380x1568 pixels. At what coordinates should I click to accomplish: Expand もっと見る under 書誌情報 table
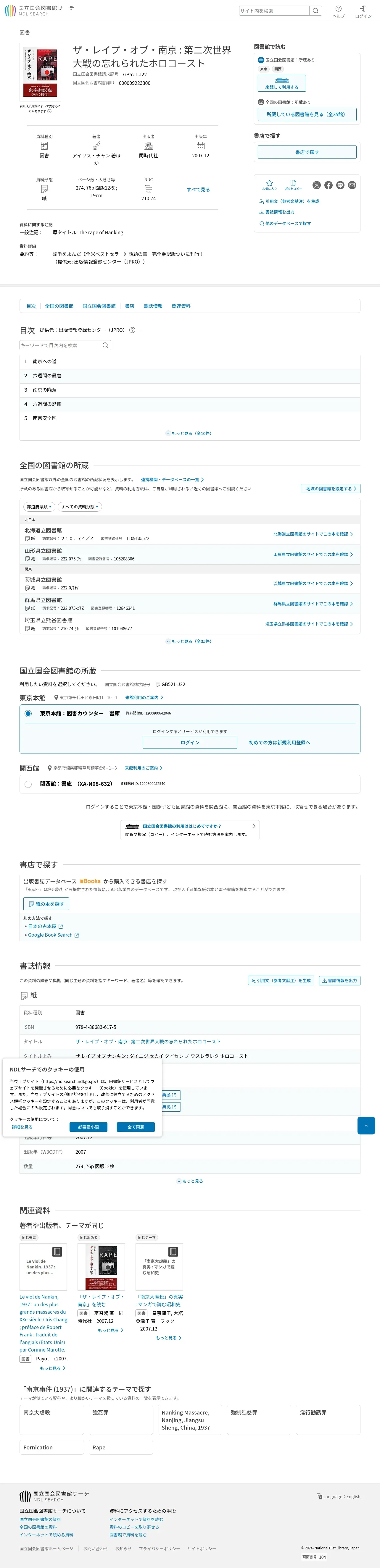tap(190, 1181)
